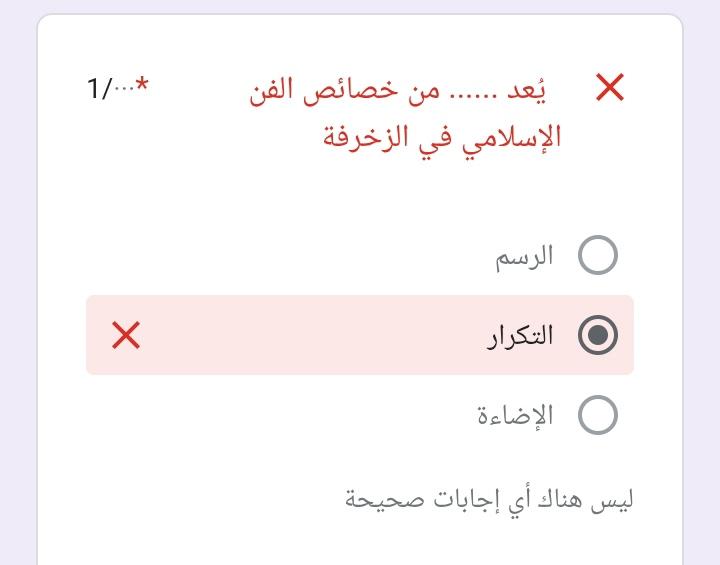The image size is (720, 565).
Task: Click the selected التكرار radio button
Action: 598,335
